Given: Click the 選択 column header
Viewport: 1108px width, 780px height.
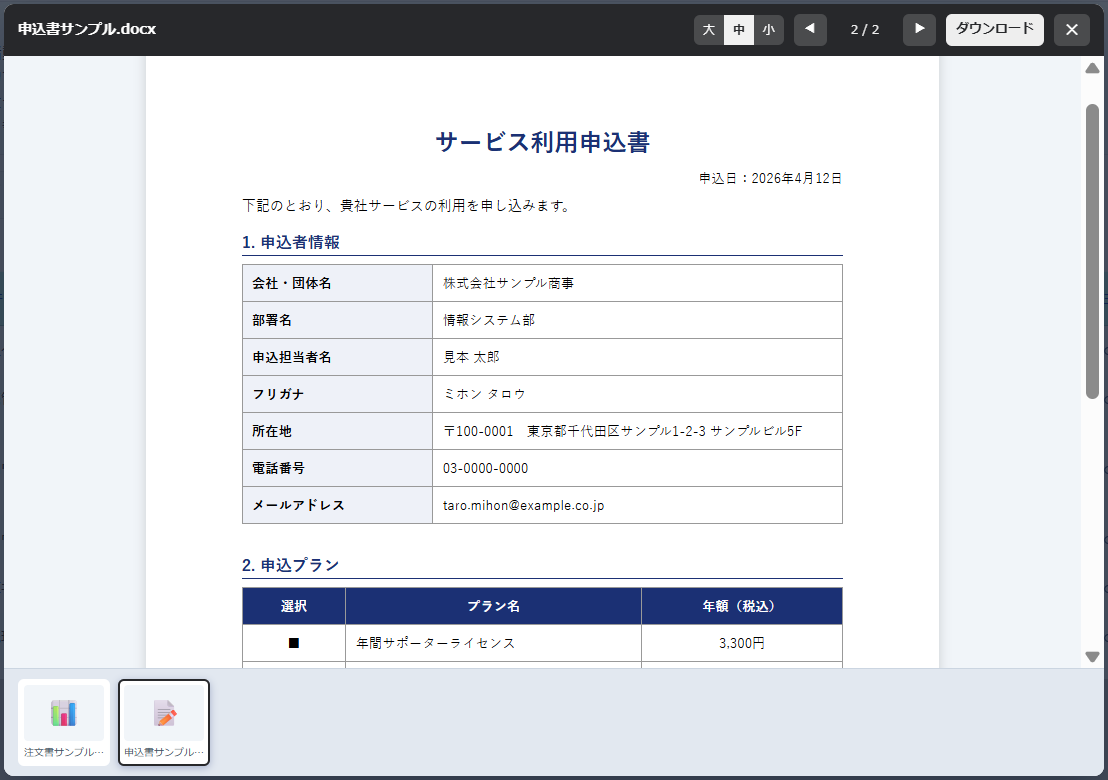Looking at the screenshot, I should (294, 606).
